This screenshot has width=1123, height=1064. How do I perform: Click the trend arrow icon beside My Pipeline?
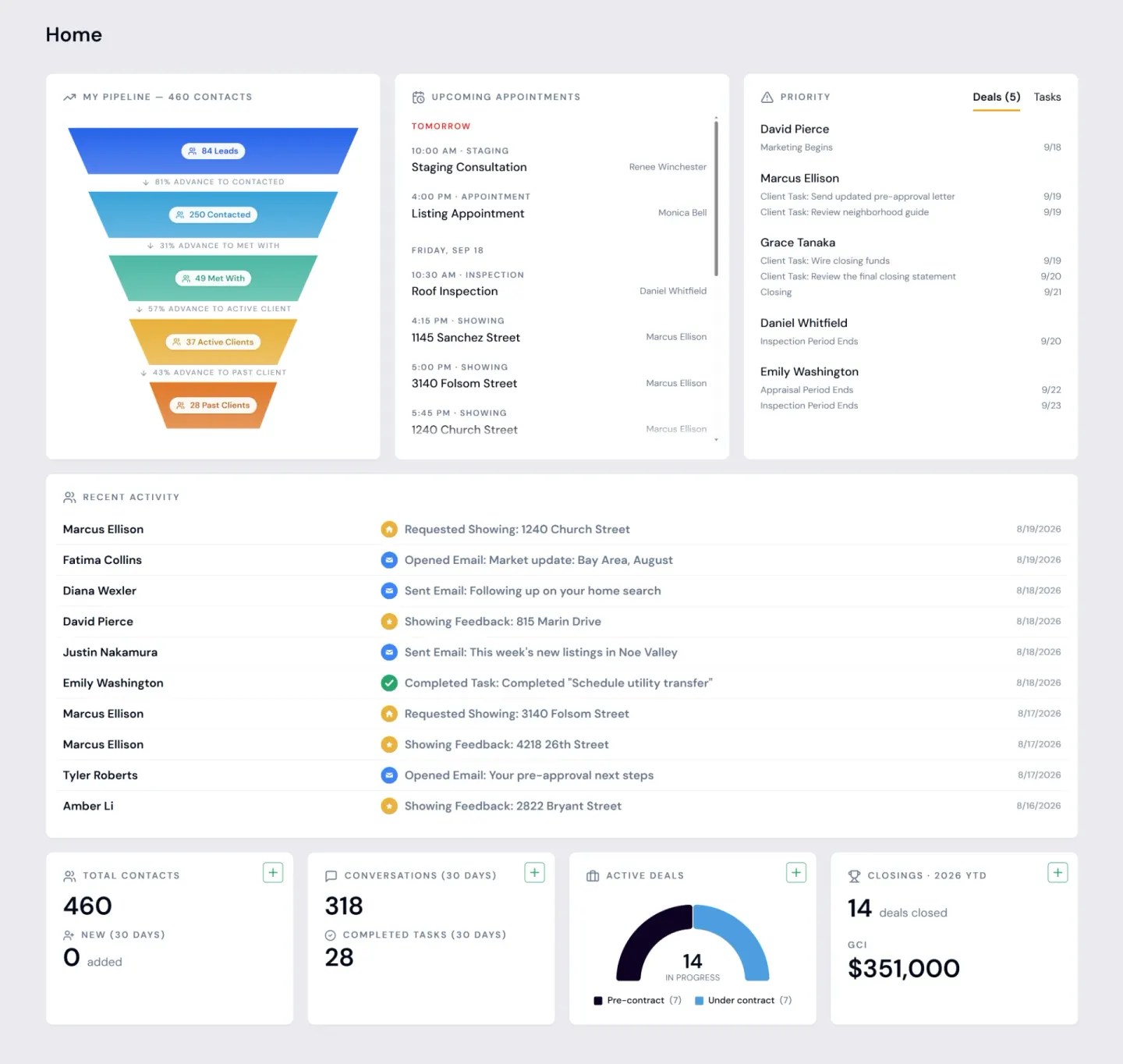pos(69,98)
